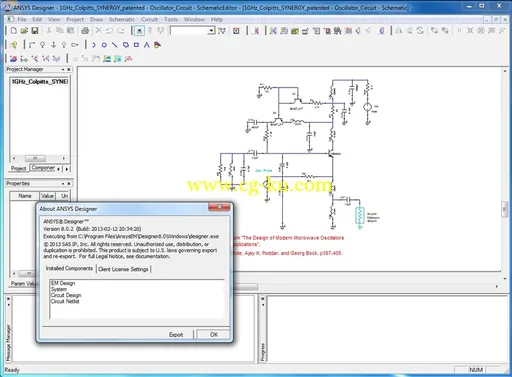Select the Draw Arc tool
This screenshot has width=512, height=377.
pos(94,45)
